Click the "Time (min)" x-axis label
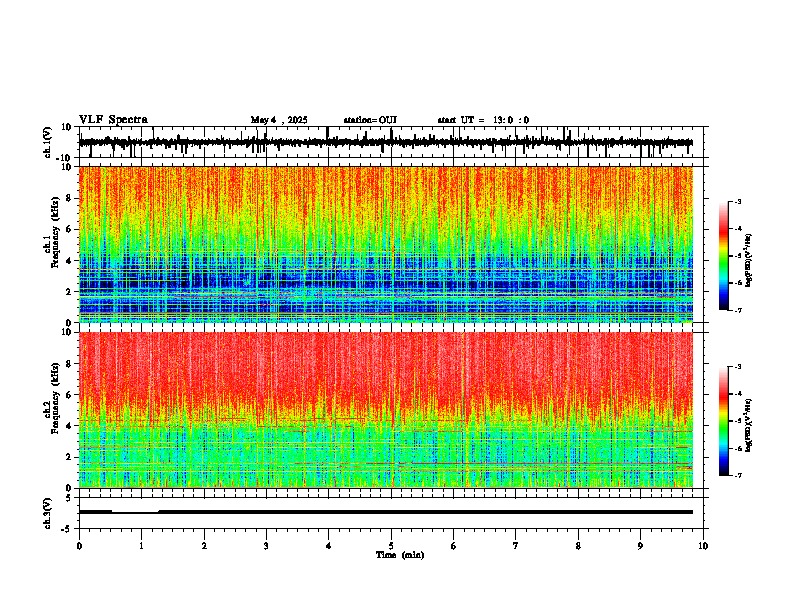 click(x=400, y=555)
